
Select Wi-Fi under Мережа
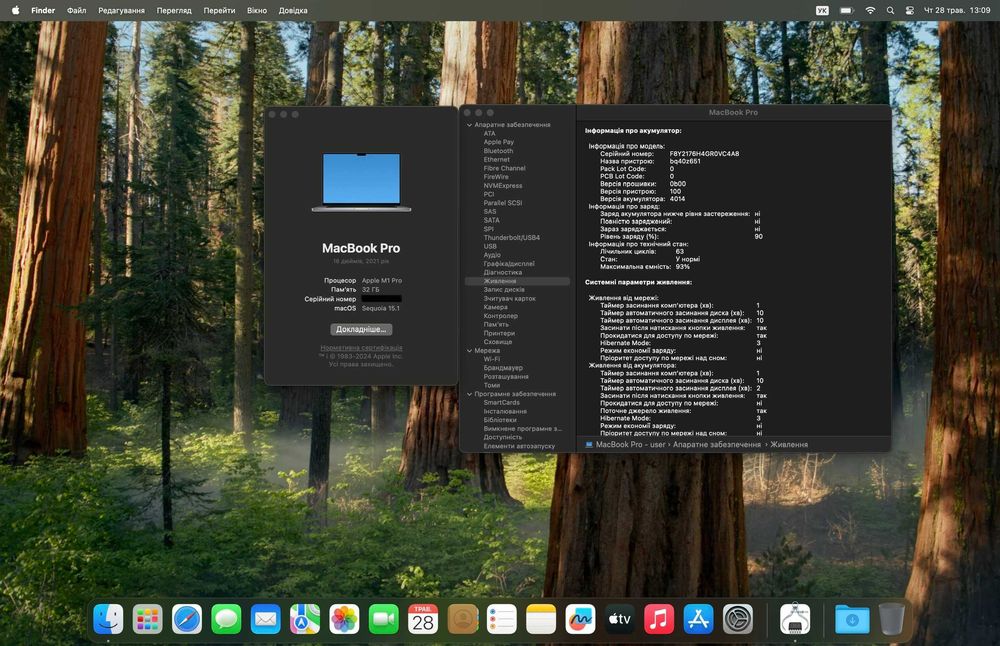pyautogui.click(x=492, y=359)
